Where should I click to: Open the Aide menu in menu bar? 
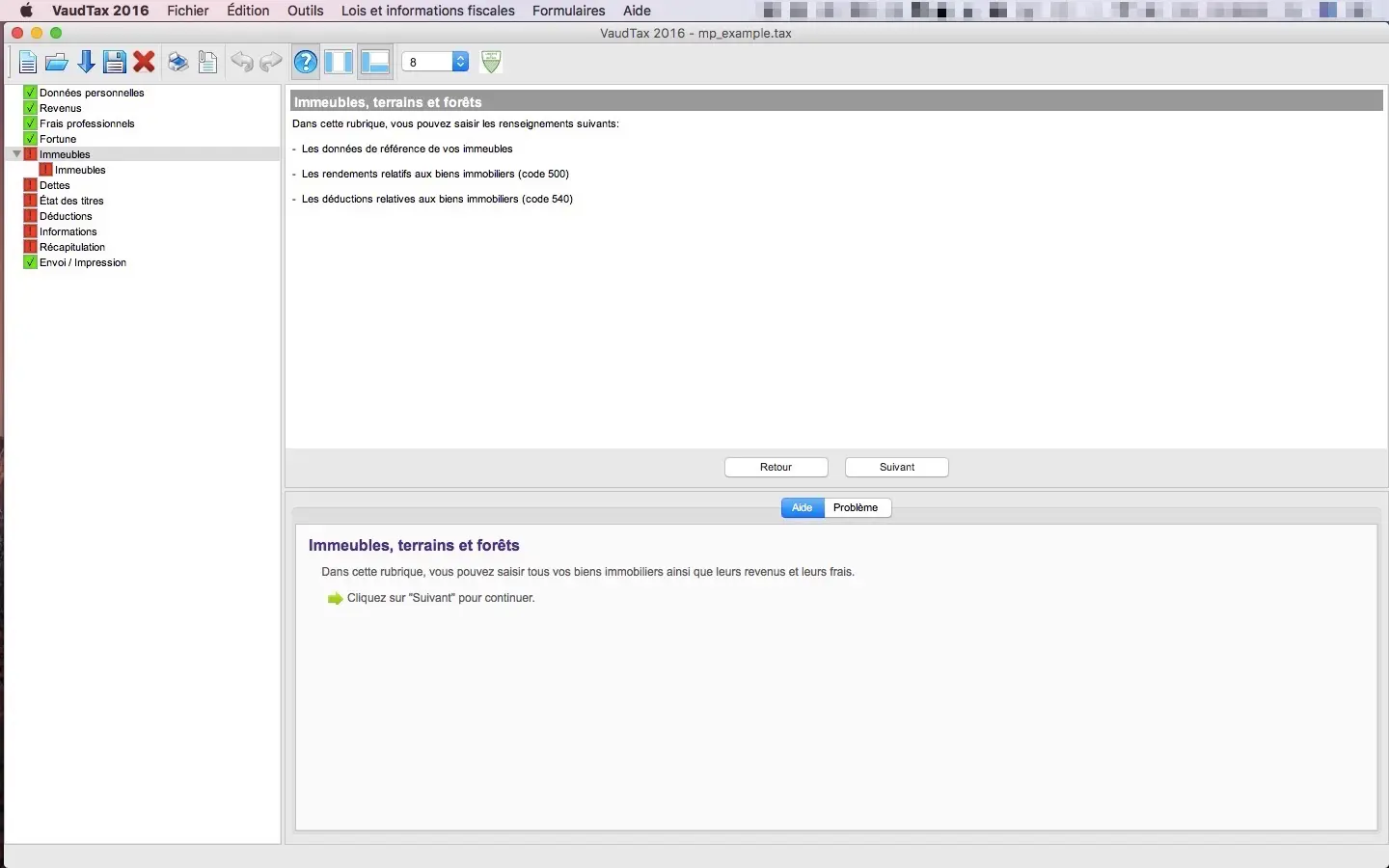tap(637, 11)
